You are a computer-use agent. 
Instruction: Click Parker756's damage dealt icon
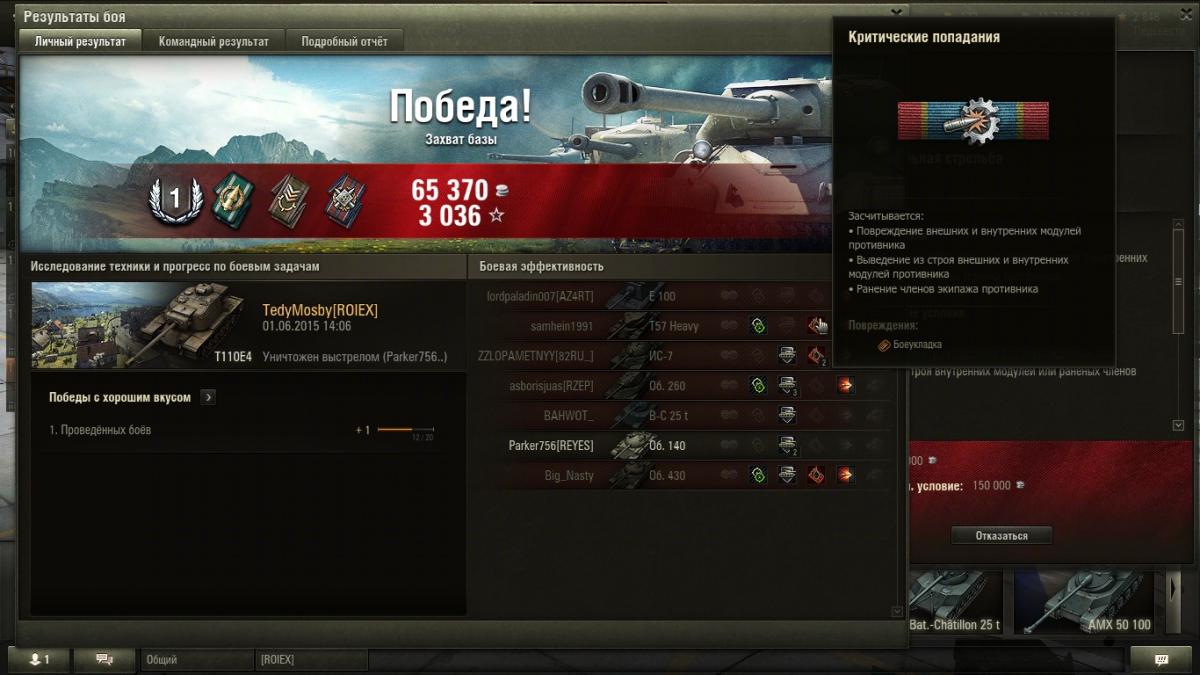[787, 445]
